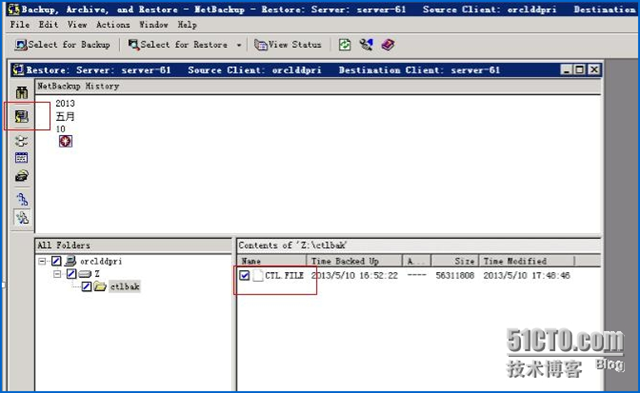The width and height of the screenshot is (640, 393).
Task: Open the red help book icon
Action: 388,44
